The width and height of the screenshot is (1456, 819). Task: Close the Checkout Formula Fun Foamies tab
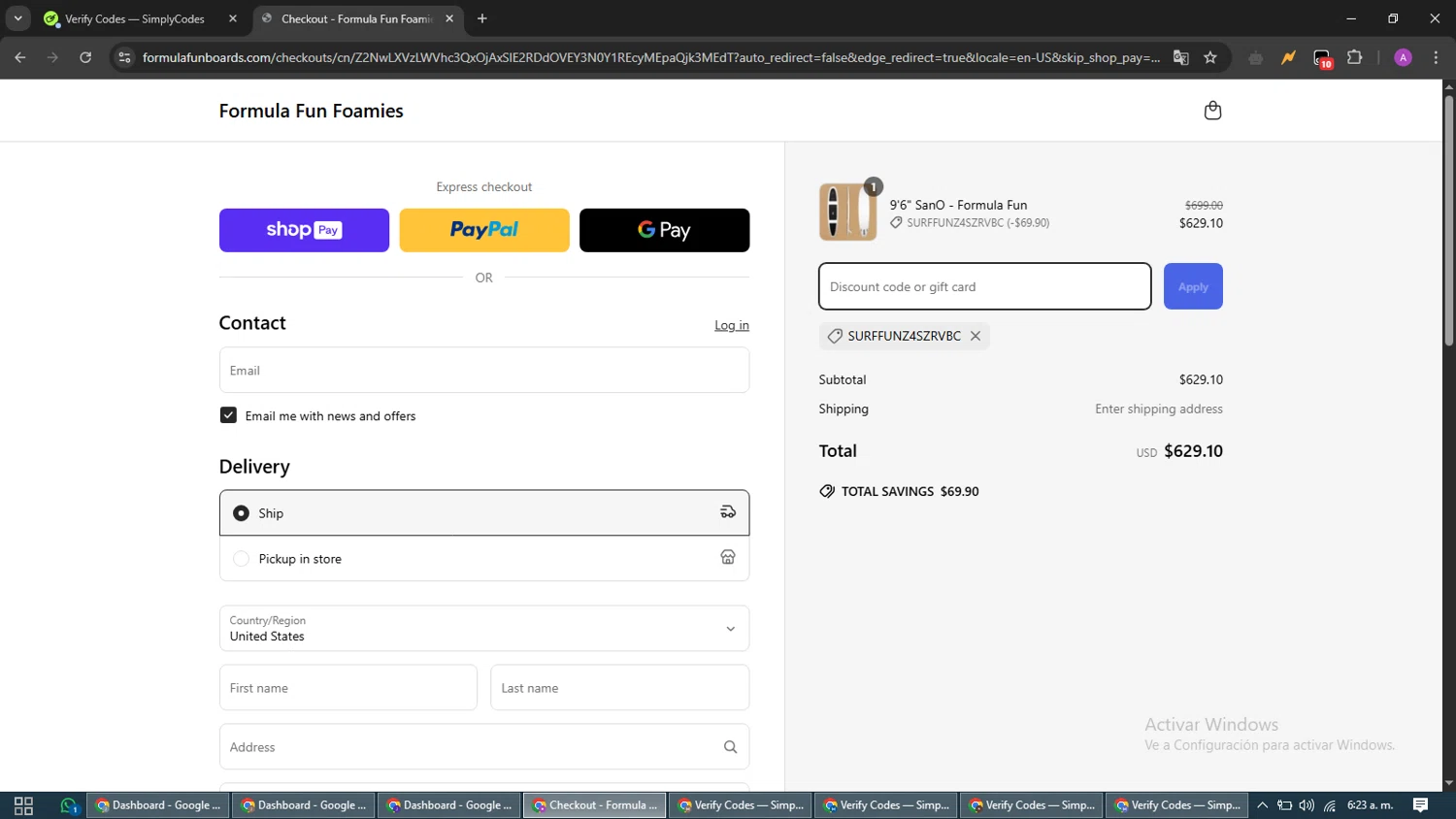(x=449, y=18)
